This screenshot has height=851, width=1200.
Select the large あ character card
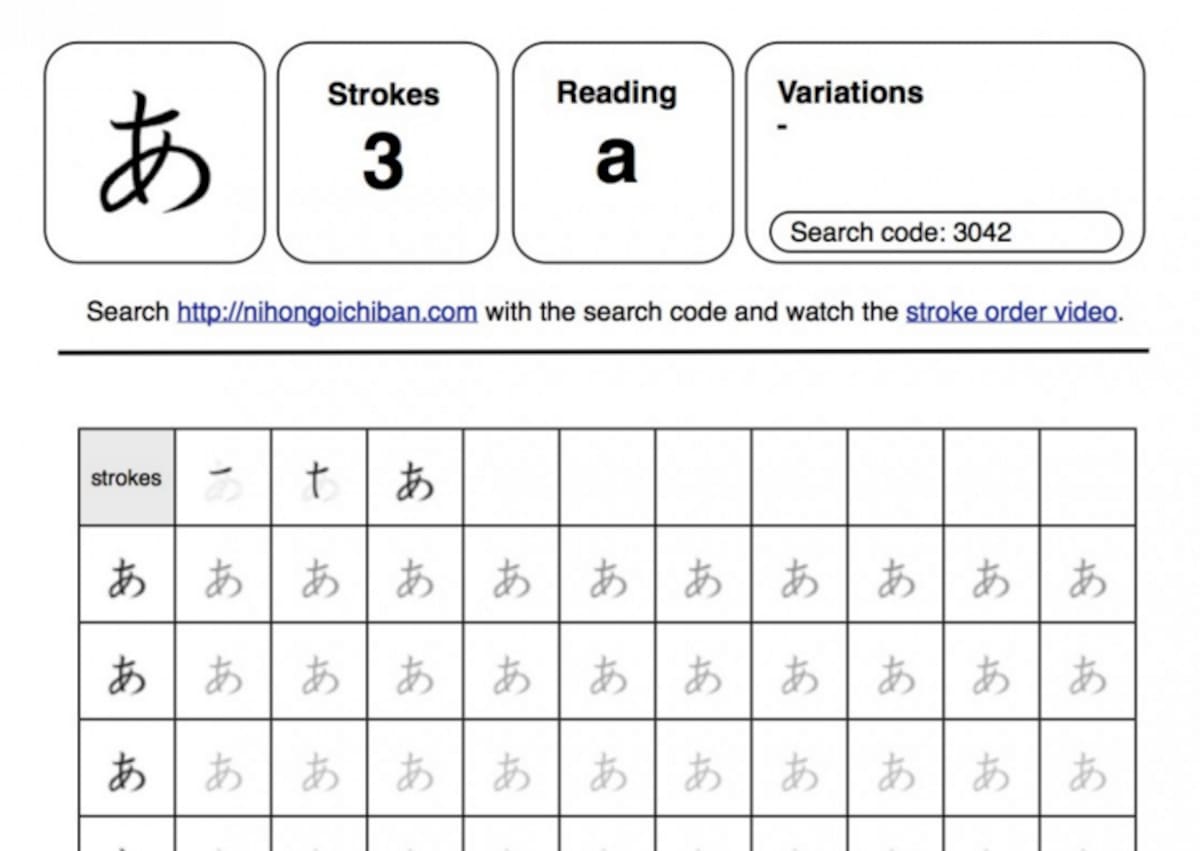(x=155, y=152)
